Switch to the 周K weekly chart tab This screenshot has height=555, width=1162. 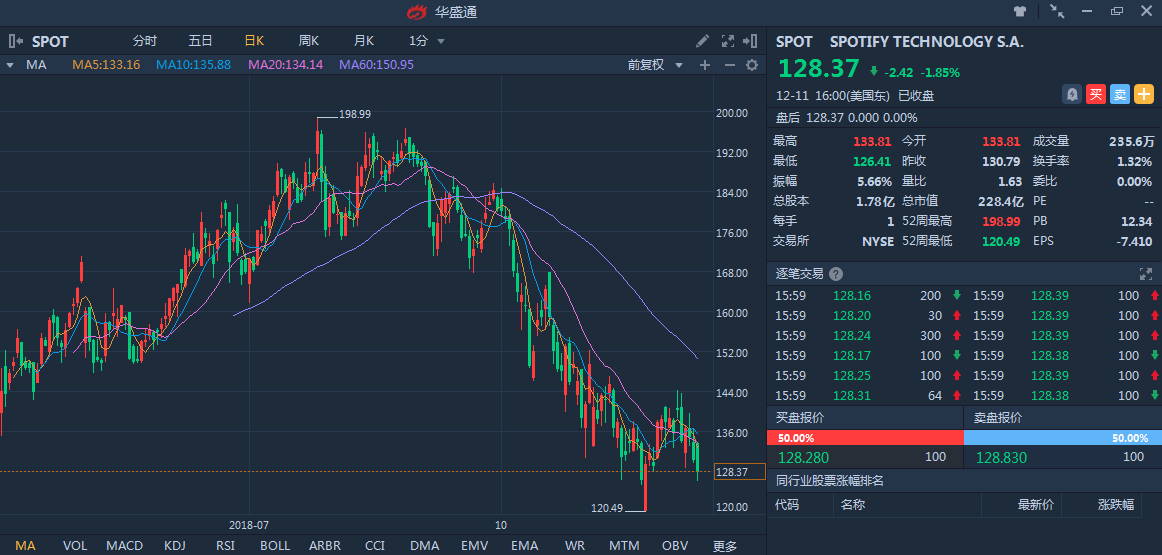308,41
